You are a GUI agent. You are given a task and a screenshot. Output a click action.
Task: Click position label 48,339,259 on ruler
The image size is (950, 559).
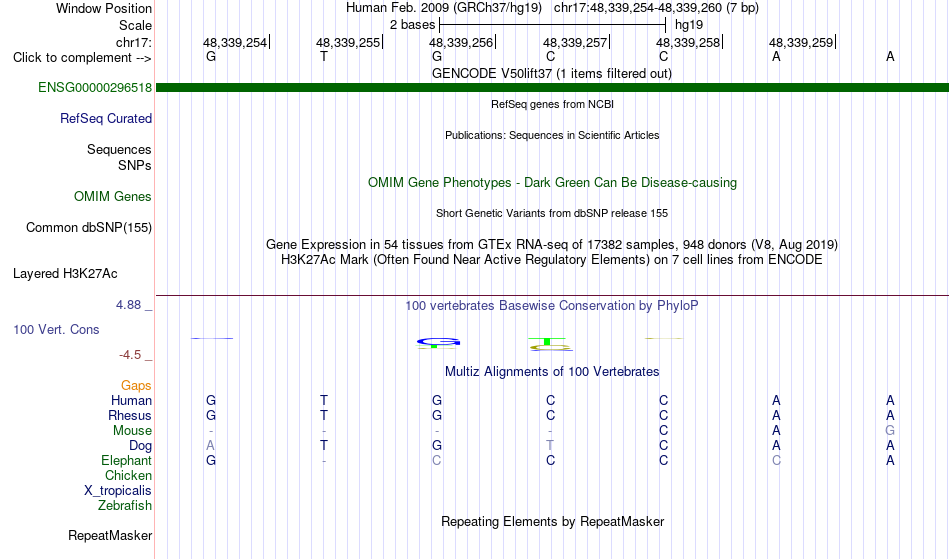801,42
